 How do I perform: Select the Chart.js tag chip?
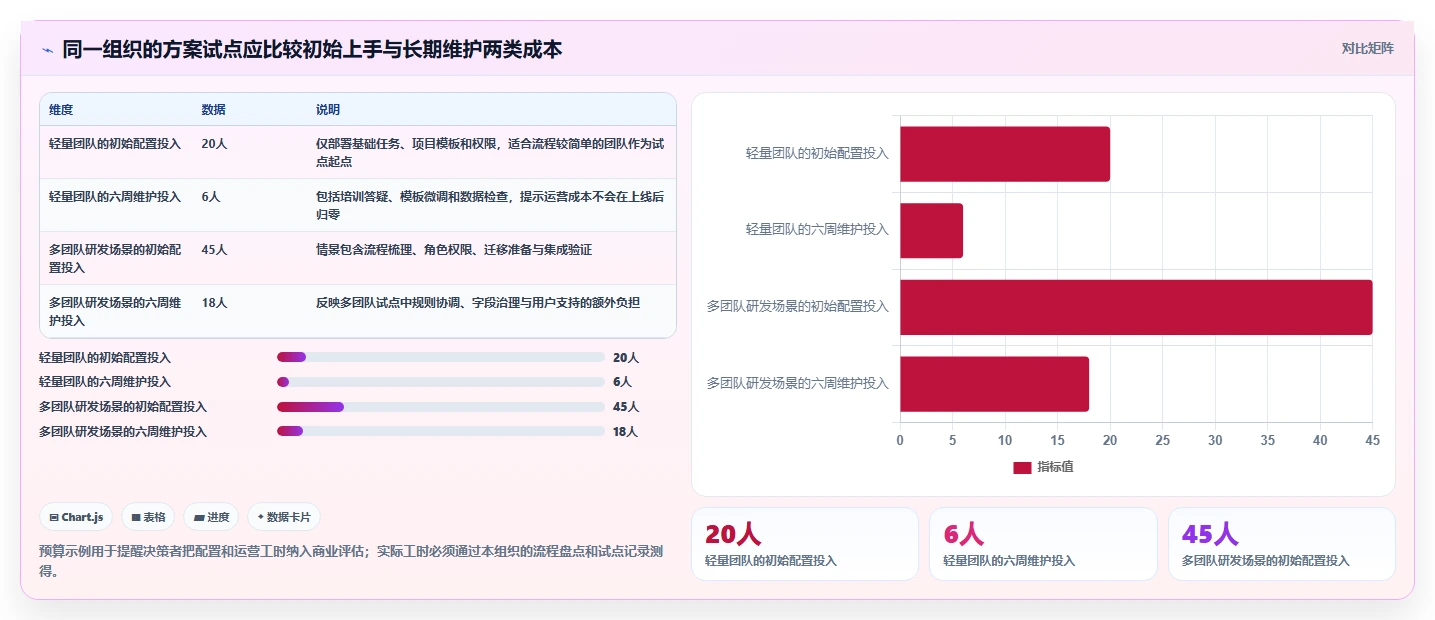coord(77,517)
